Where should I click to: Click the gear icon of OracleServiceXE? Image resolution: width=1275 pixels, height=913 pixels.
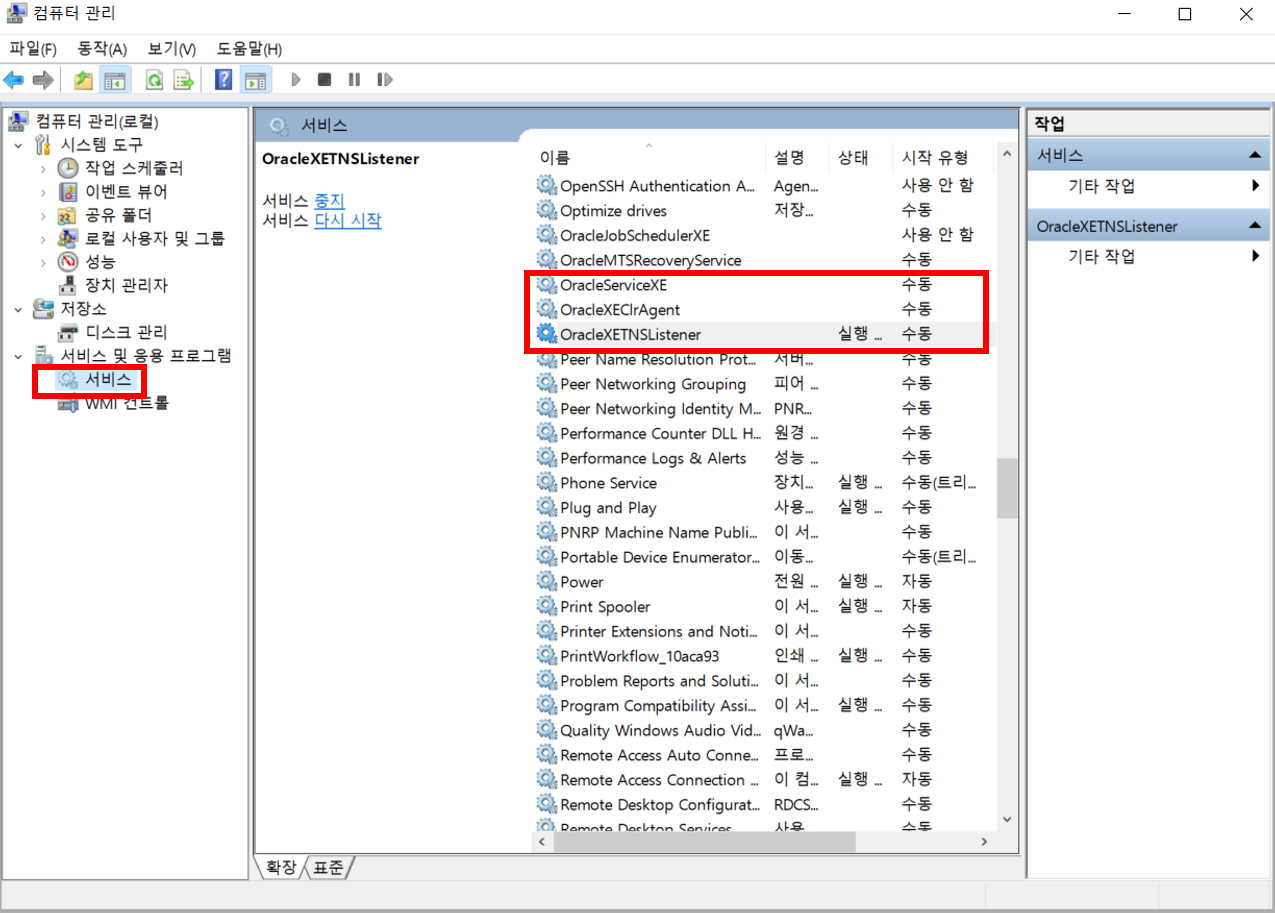(x=546, y=284)
